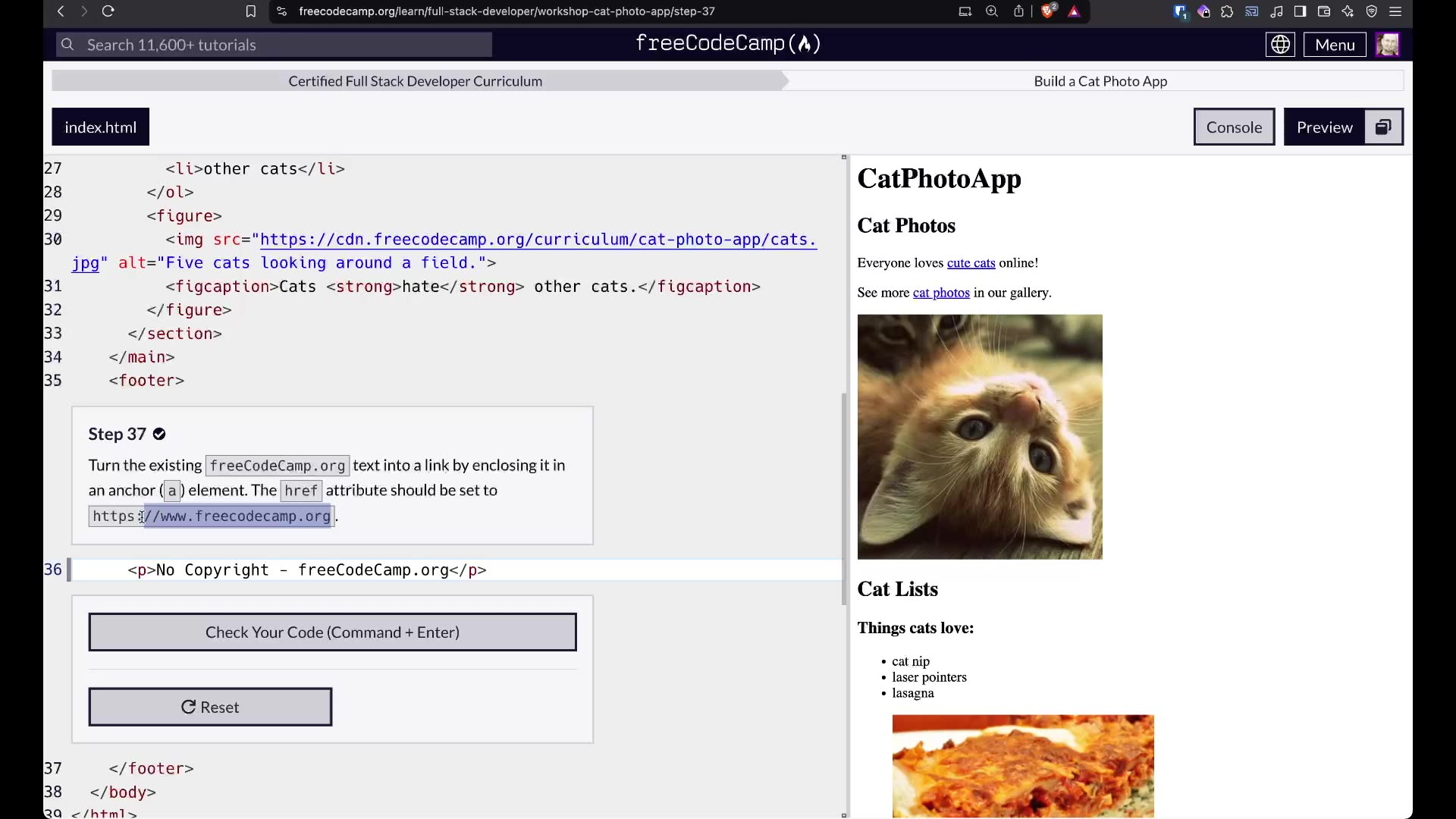Click Check Your Code button
The width and height of the screenshot is (1456, 819).
332,632
